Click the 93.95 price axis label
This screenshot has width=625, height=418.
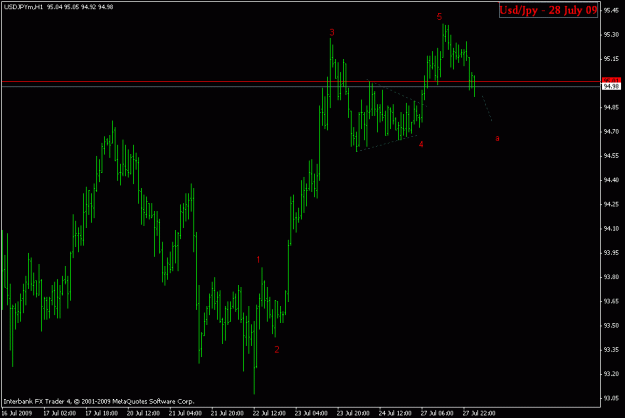[x=611, y=253]
